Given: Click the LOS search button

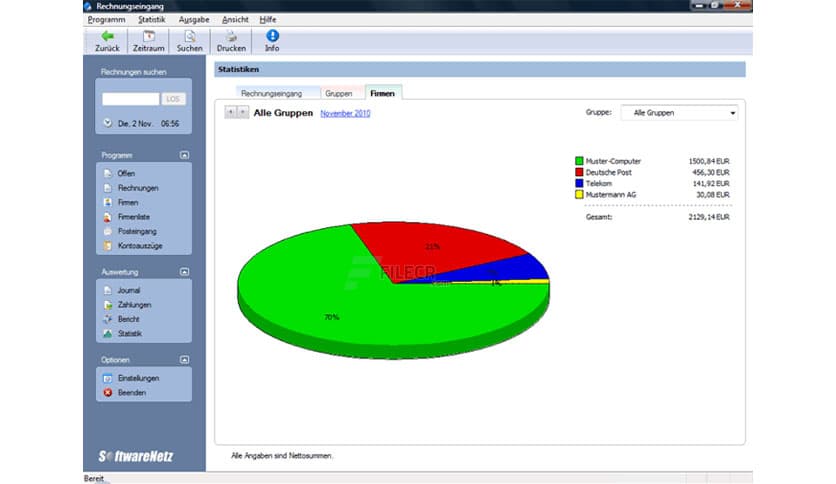Looking at the screenshot, I should [173, 99].
